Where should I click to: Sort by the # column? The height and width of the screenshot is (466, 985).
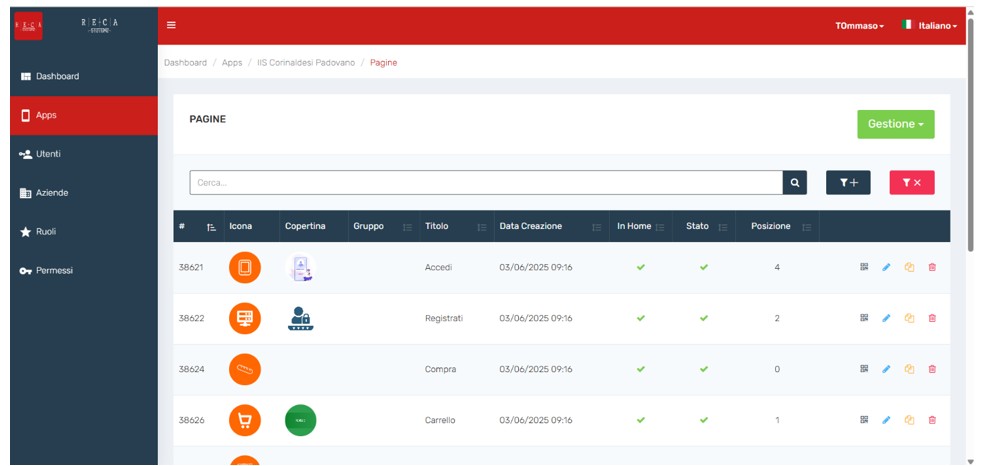[212, 227]
